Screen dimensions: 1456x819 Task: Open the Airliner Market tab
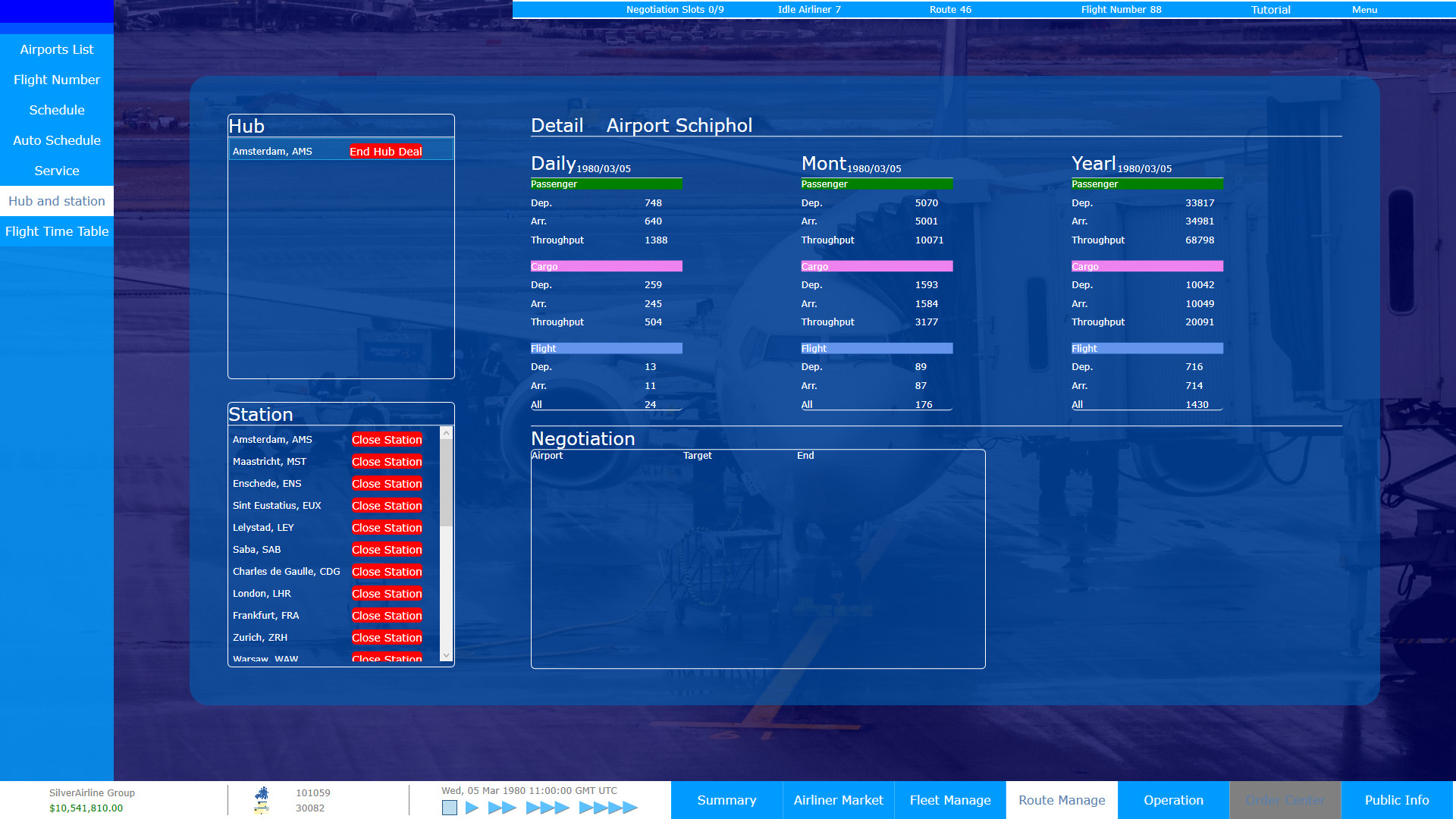tap(838, 800)
